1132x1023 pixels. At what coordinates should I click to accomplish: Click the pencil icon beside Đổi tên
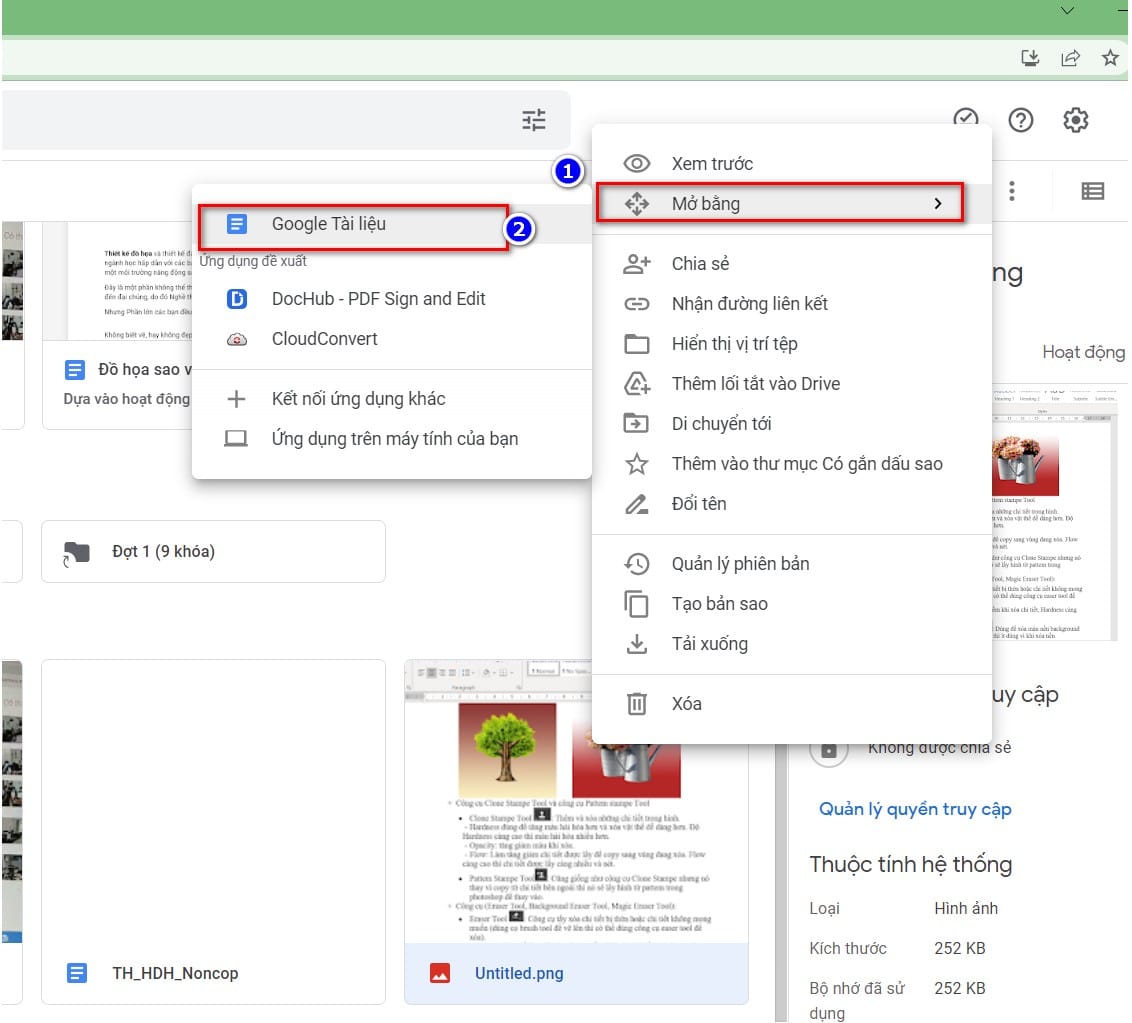636,504
